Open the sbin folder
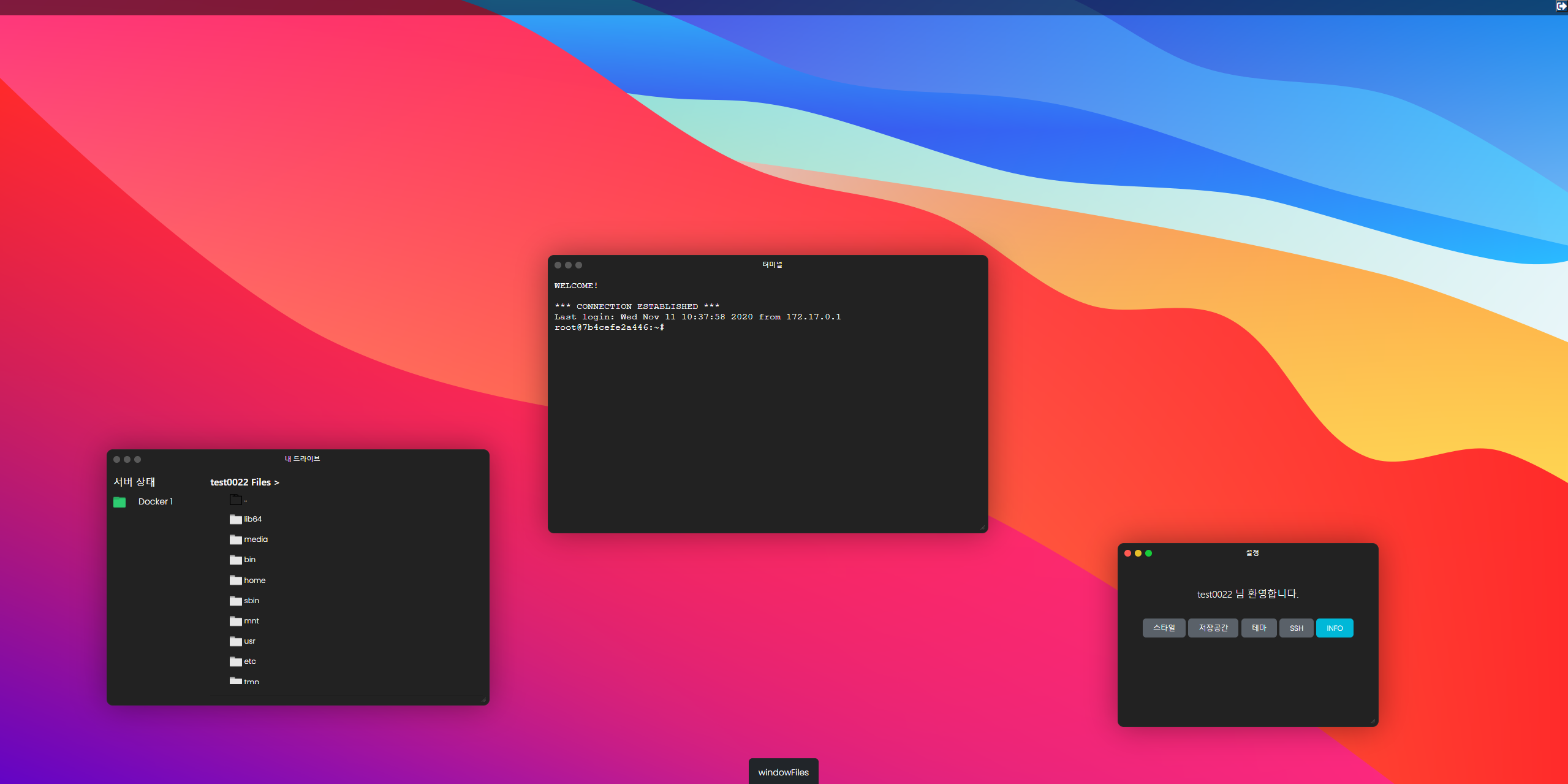This screenshot has height=784, width=1568. 244,601
